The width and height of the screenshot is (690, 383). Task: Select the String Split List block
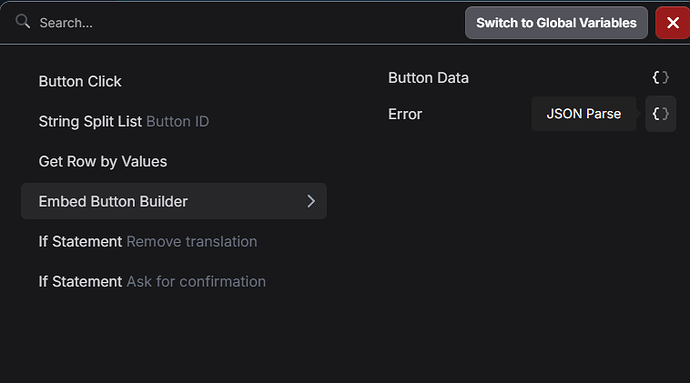pos(174,122)
